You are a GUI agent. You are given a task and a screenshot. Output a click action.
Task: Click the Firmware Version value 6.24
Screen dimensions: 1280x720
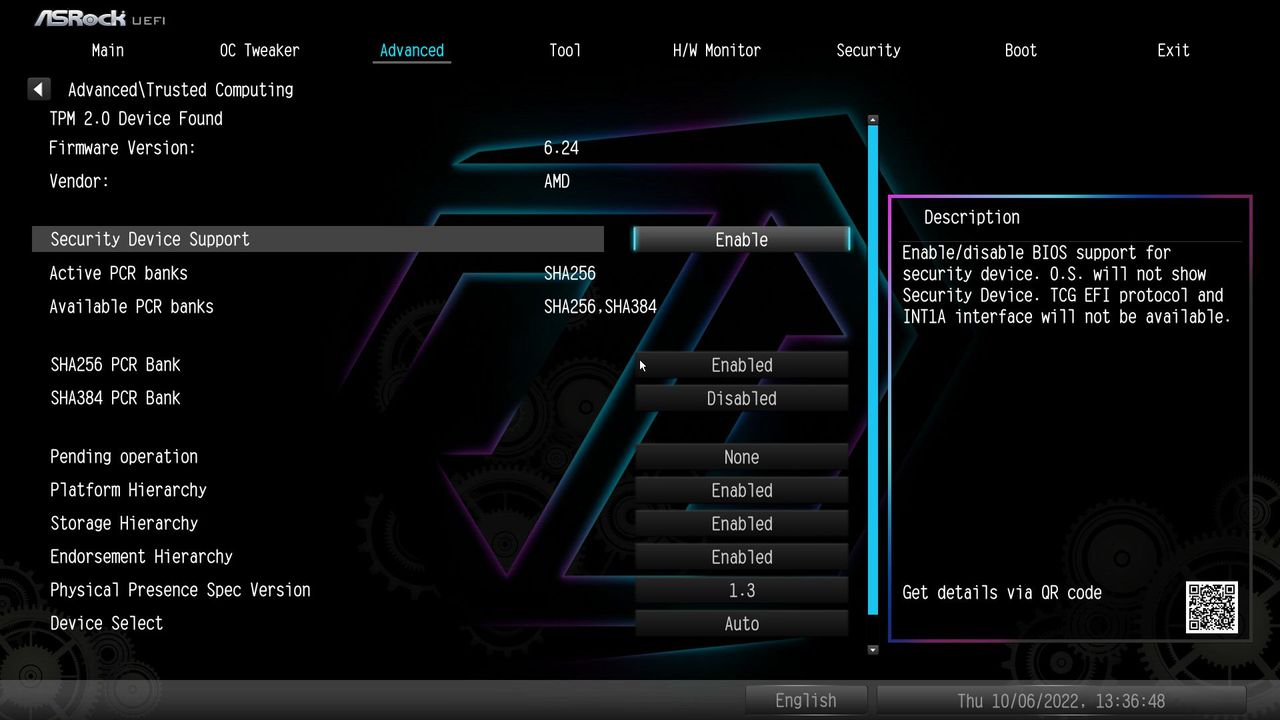point(561,148)
